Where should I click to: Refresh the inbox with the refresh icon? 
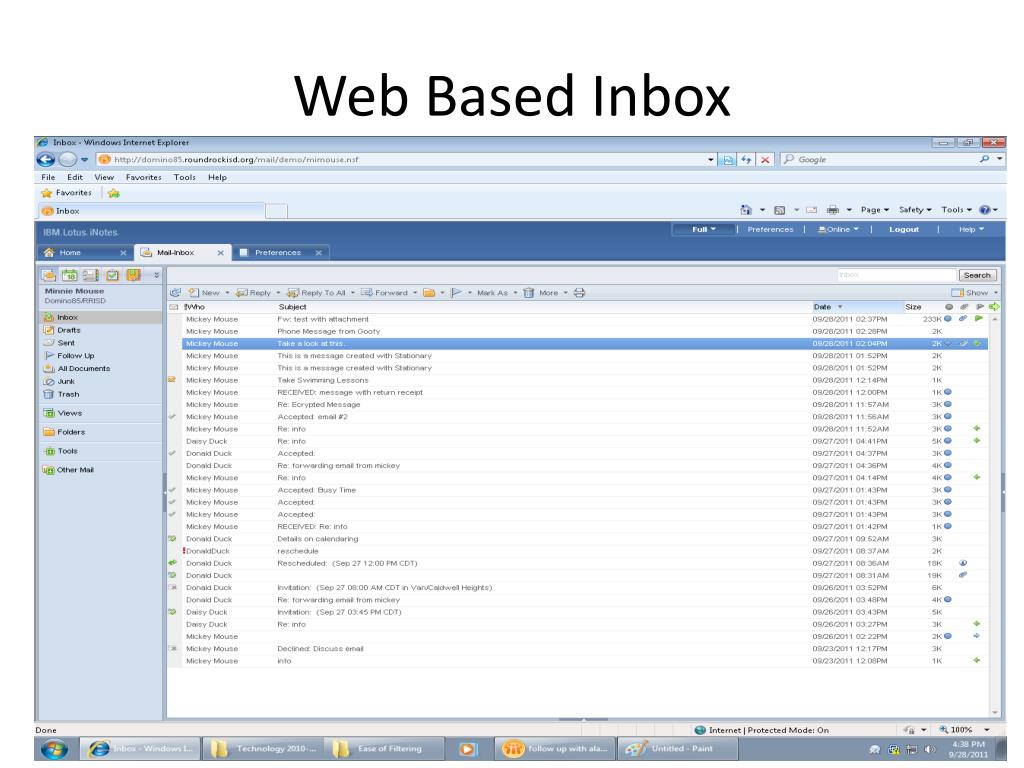tap(175, 293)
